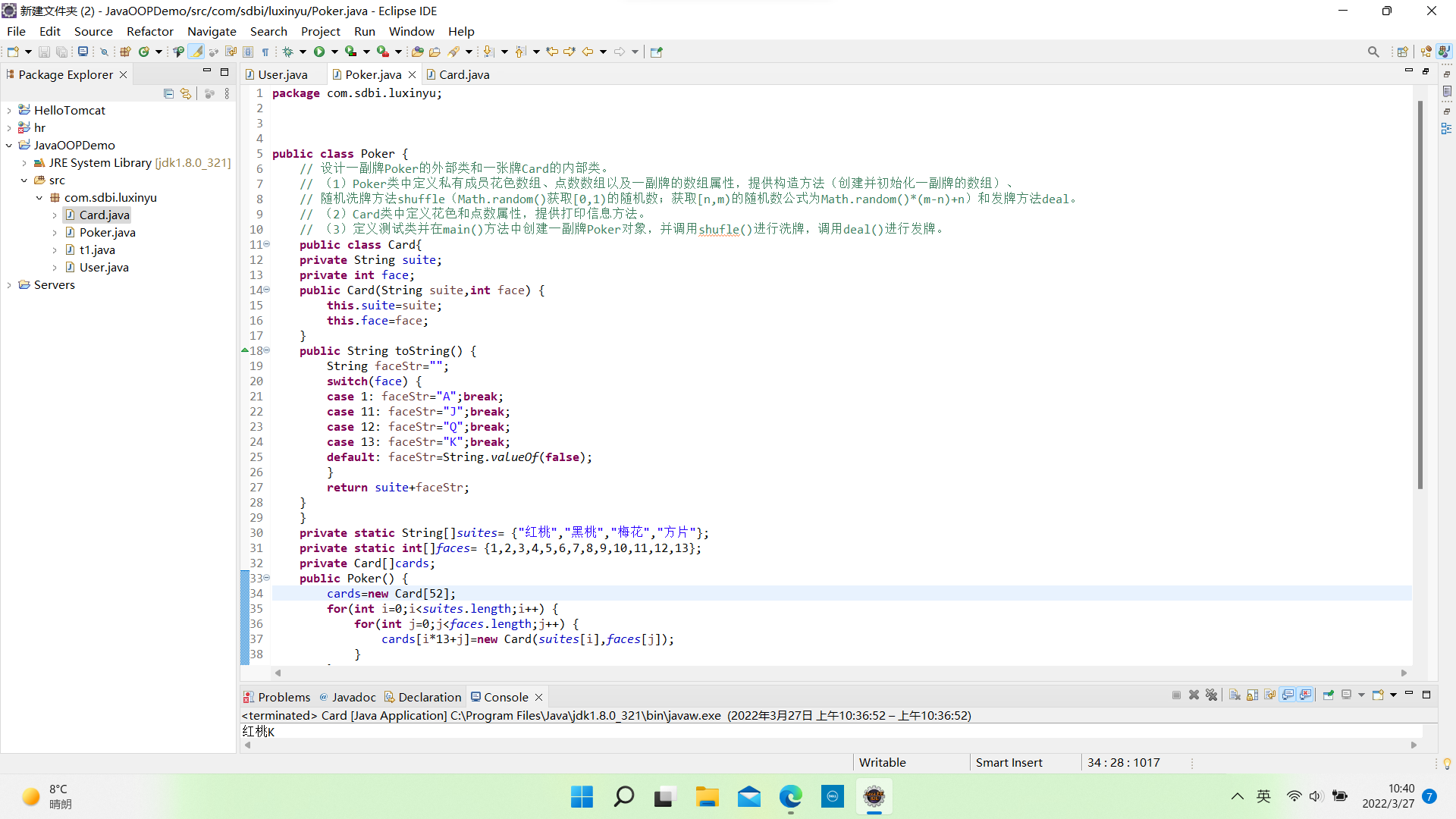Open the New Java Package wizard icon
1456x819 pixels.
(x=125, y=52)
